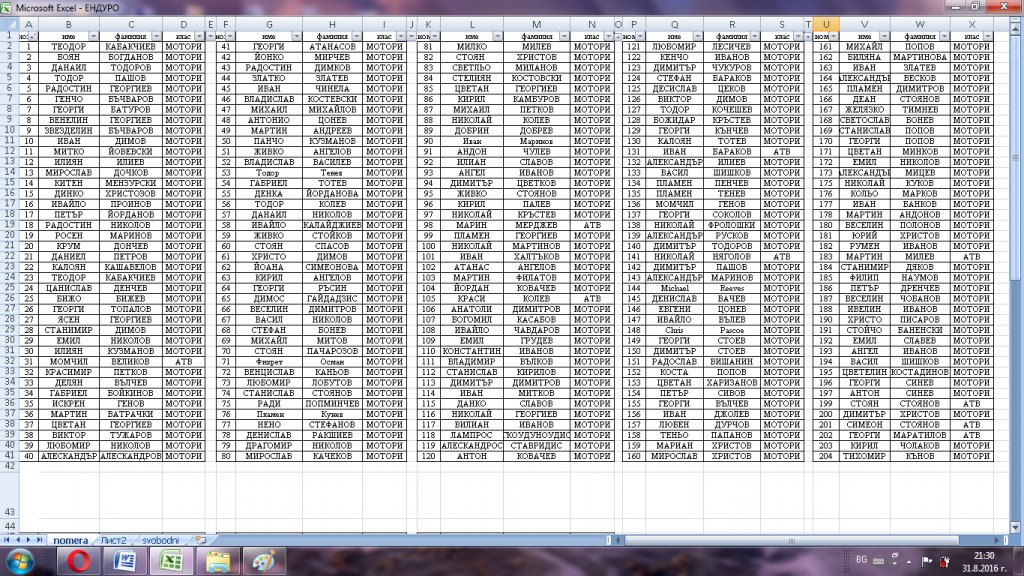The image size is (1024, 576).
Task: Expand the filter dropdown in column D header
Action: click(197, 36)
